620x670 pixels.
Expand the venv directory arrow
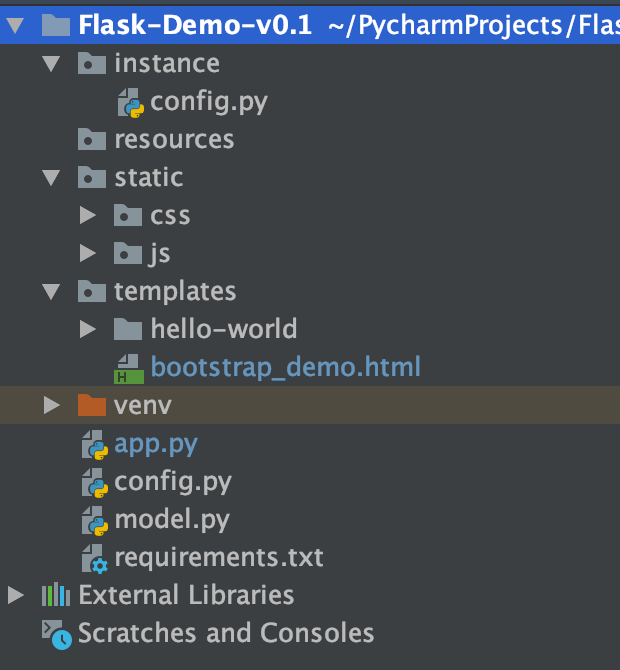(x=52, y=405)
